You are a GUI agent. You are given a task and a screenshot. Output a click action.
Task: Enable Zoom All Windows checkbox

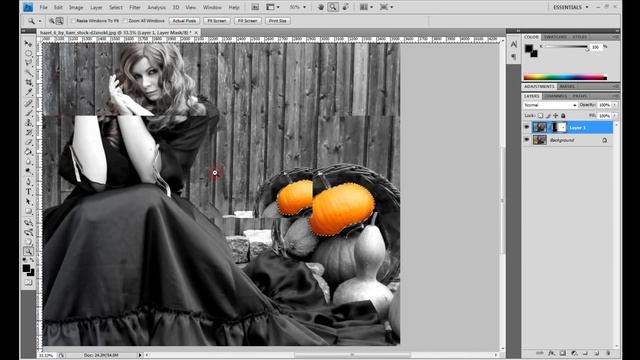tap(126, 21)
